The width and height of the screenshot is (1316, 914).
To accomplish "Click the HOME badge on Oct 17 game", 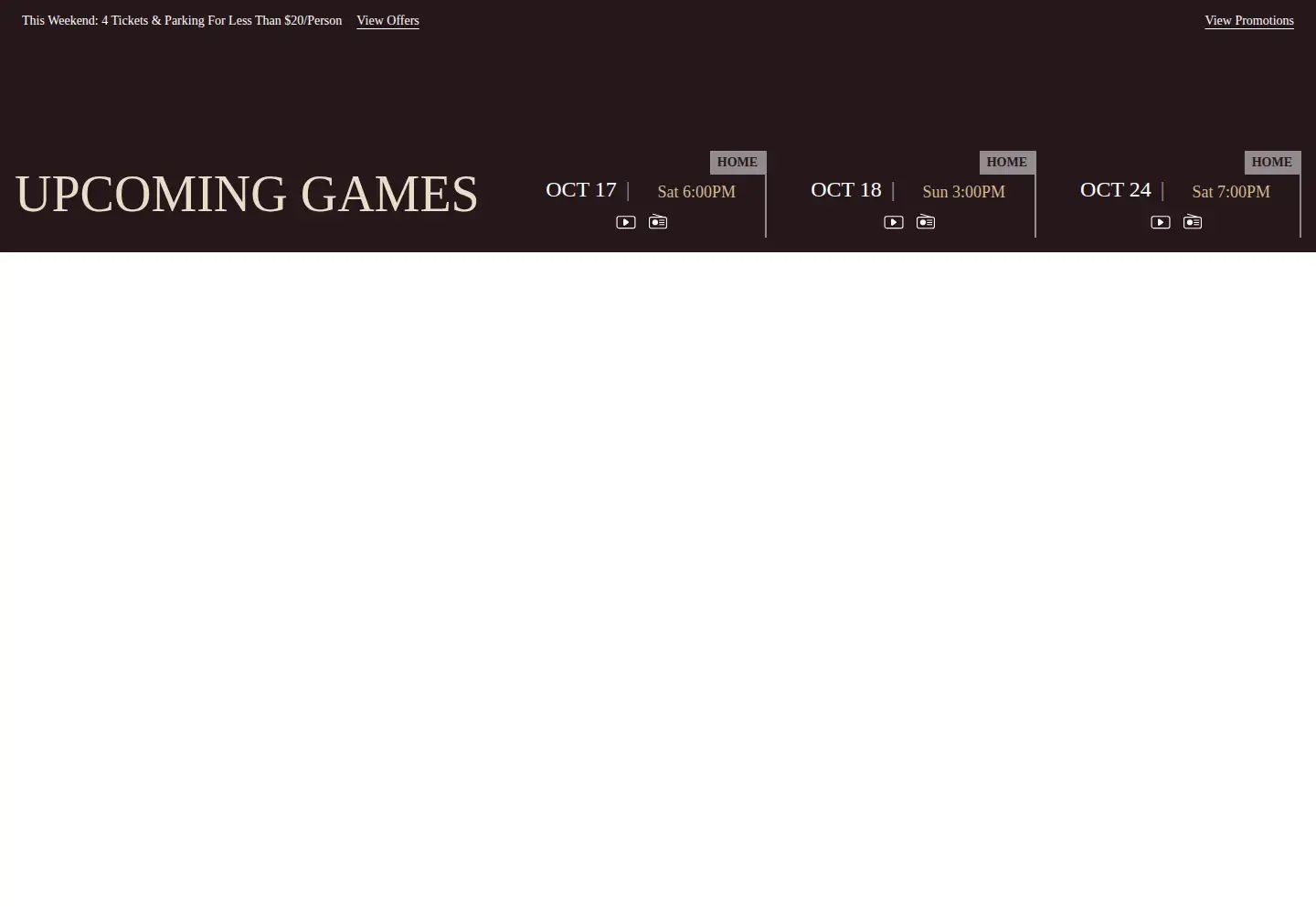I will click(x=738, y=162).
